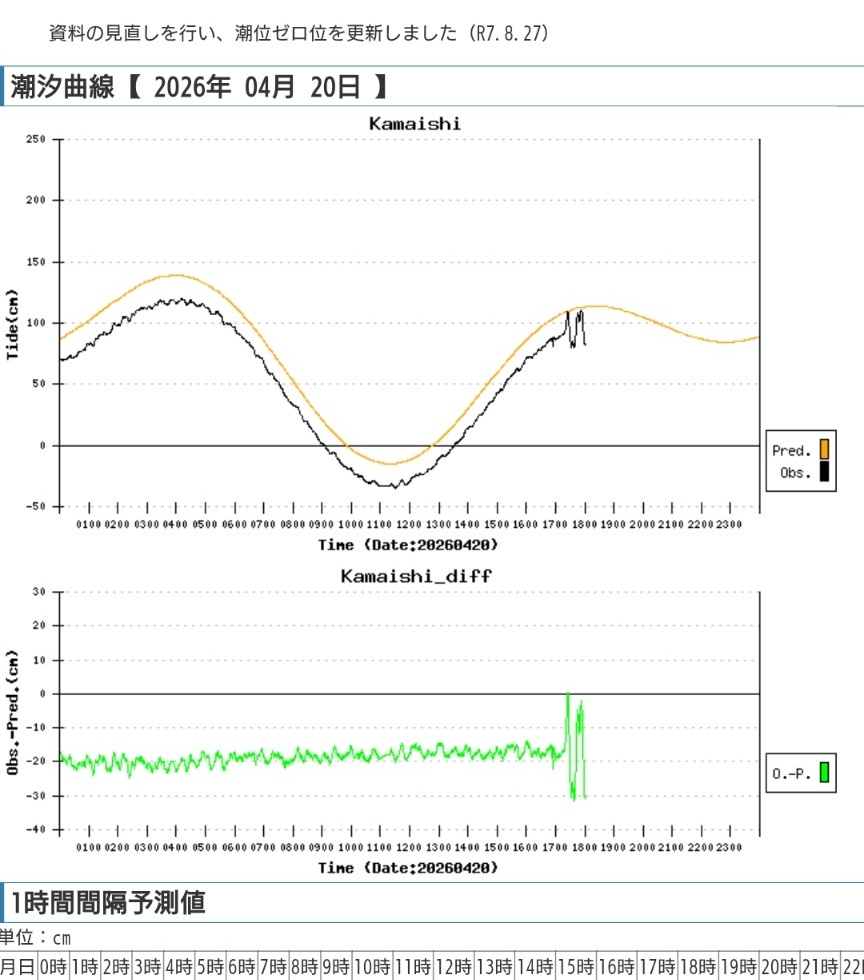Click the Kamaishi tide chart title

click(414, 124)
